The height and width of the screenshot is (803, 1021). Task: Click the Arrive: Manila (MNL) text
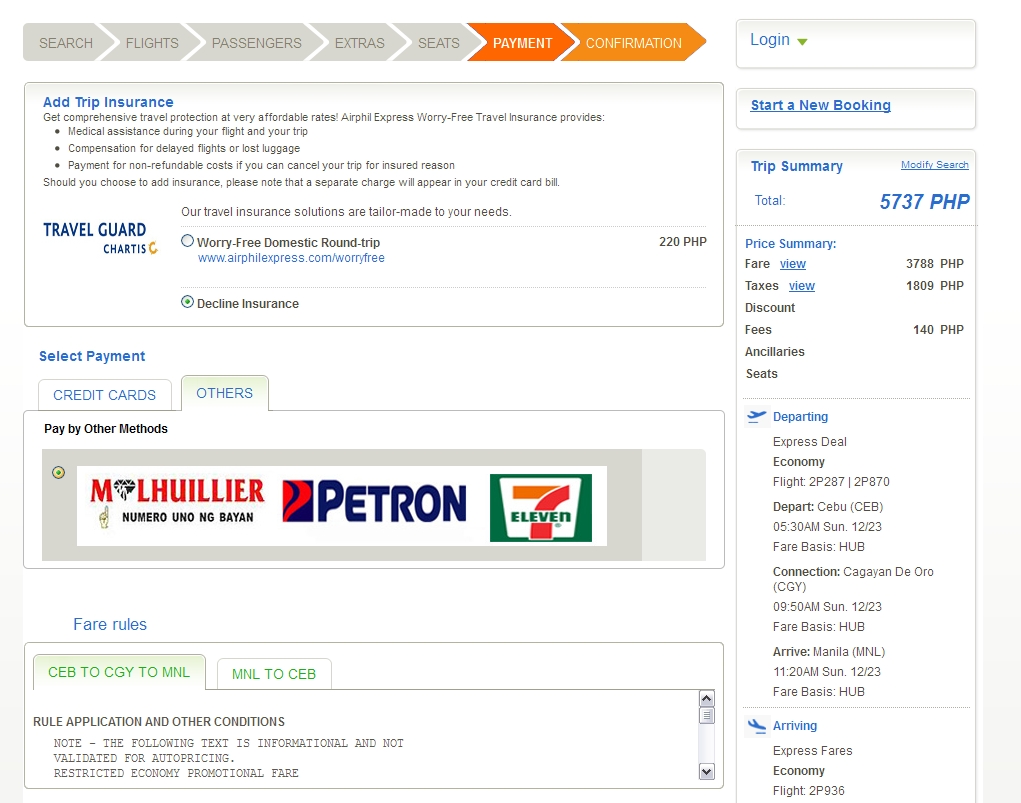point(829,652)
